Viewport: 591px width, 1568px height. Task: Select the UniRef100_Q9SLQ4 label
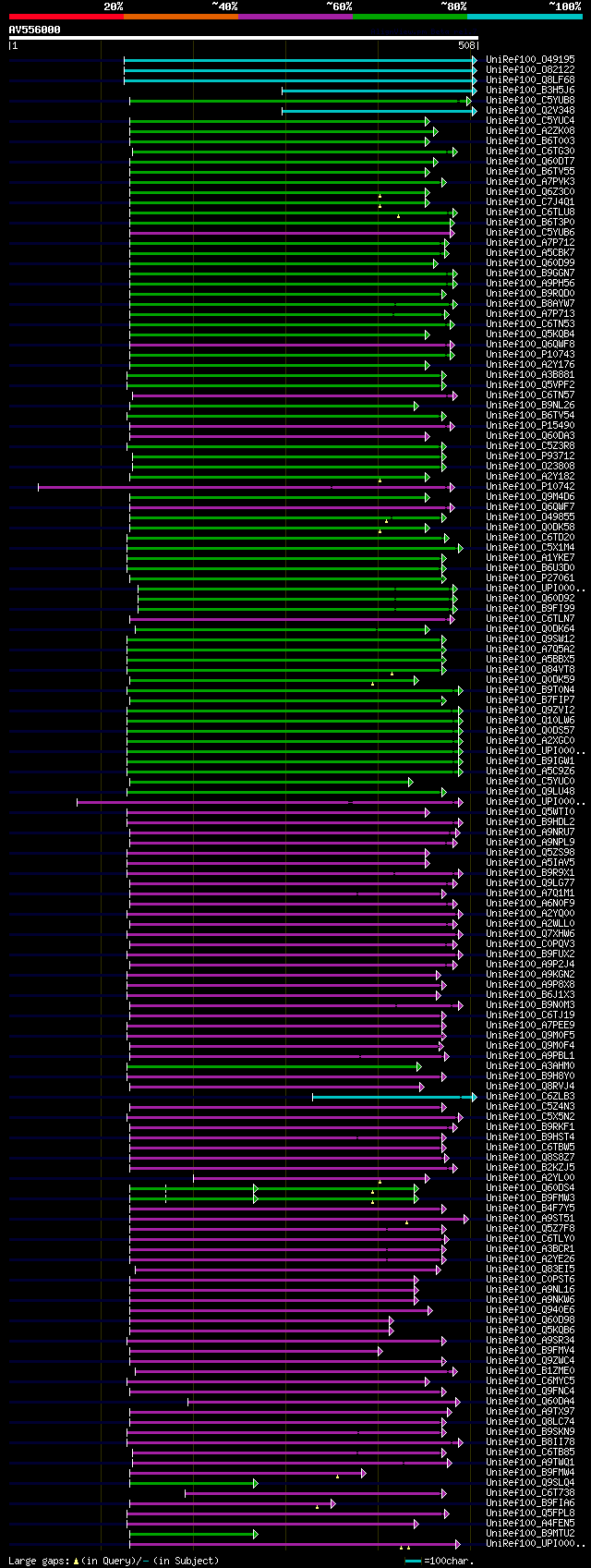[x=530, y=1483]
